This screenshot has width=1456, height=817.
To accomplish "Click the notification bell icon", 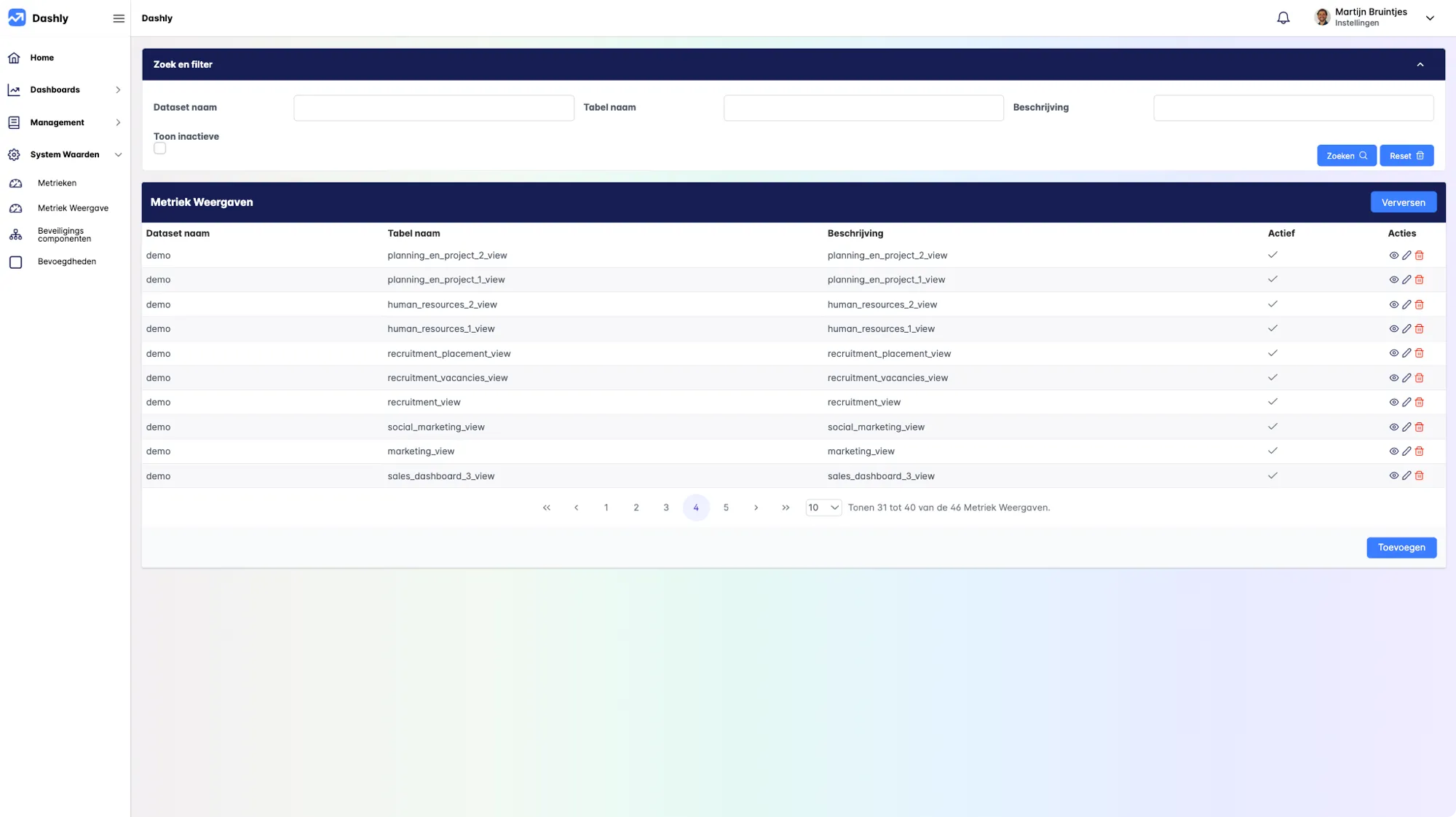I will coord(1283,18).
